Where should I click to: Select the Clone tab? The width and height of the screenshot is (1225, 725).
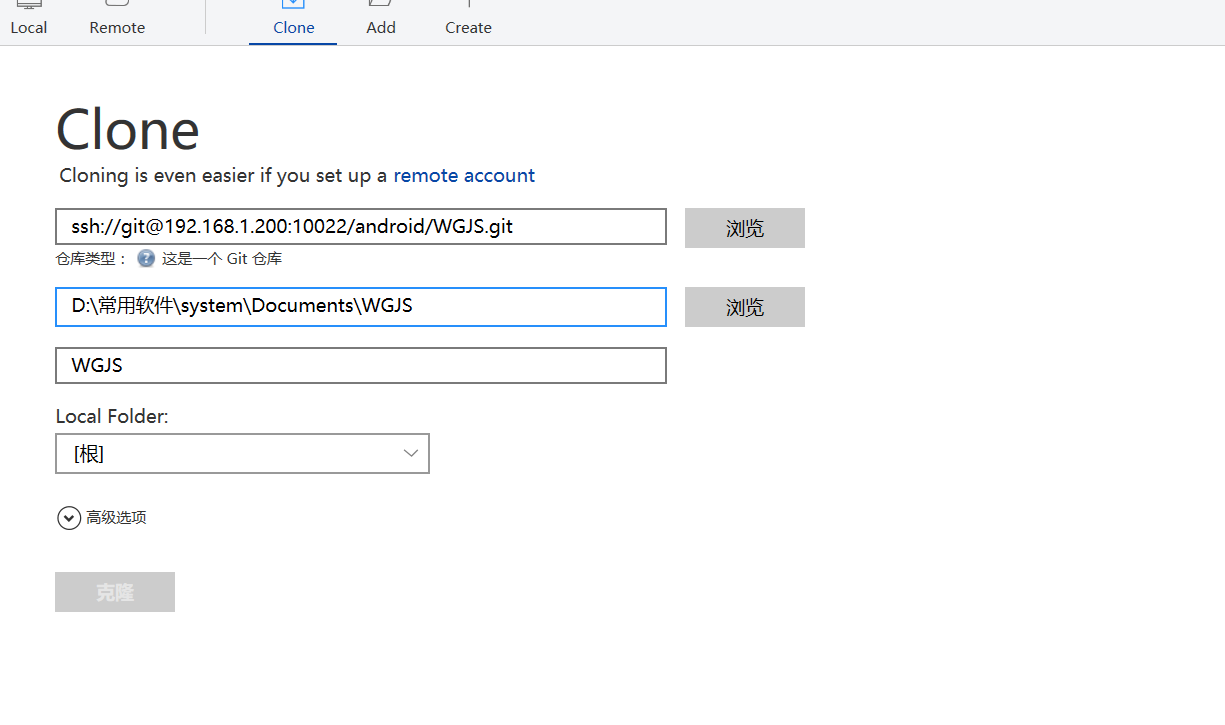click(293, 19)
